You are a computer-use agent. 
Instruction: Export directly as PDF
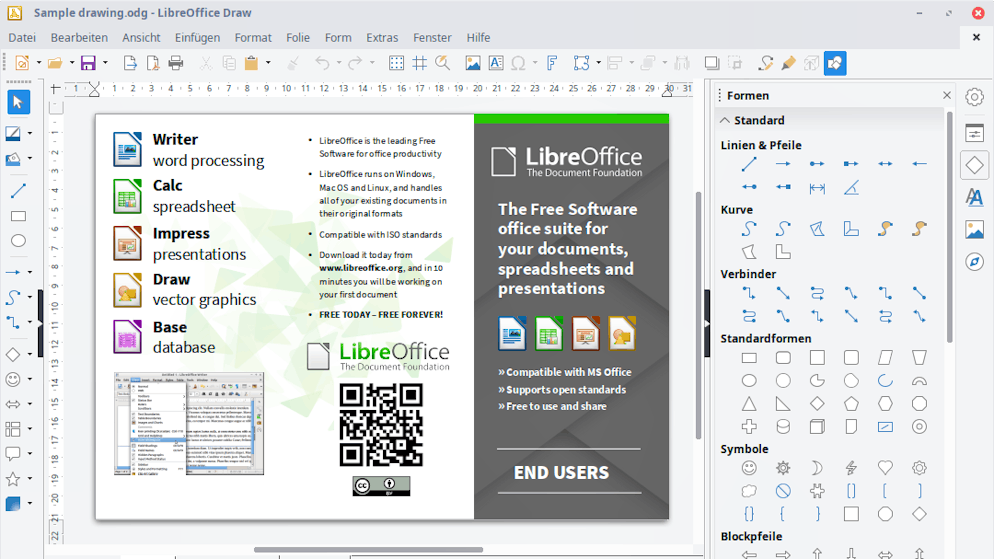pos(153,63)
